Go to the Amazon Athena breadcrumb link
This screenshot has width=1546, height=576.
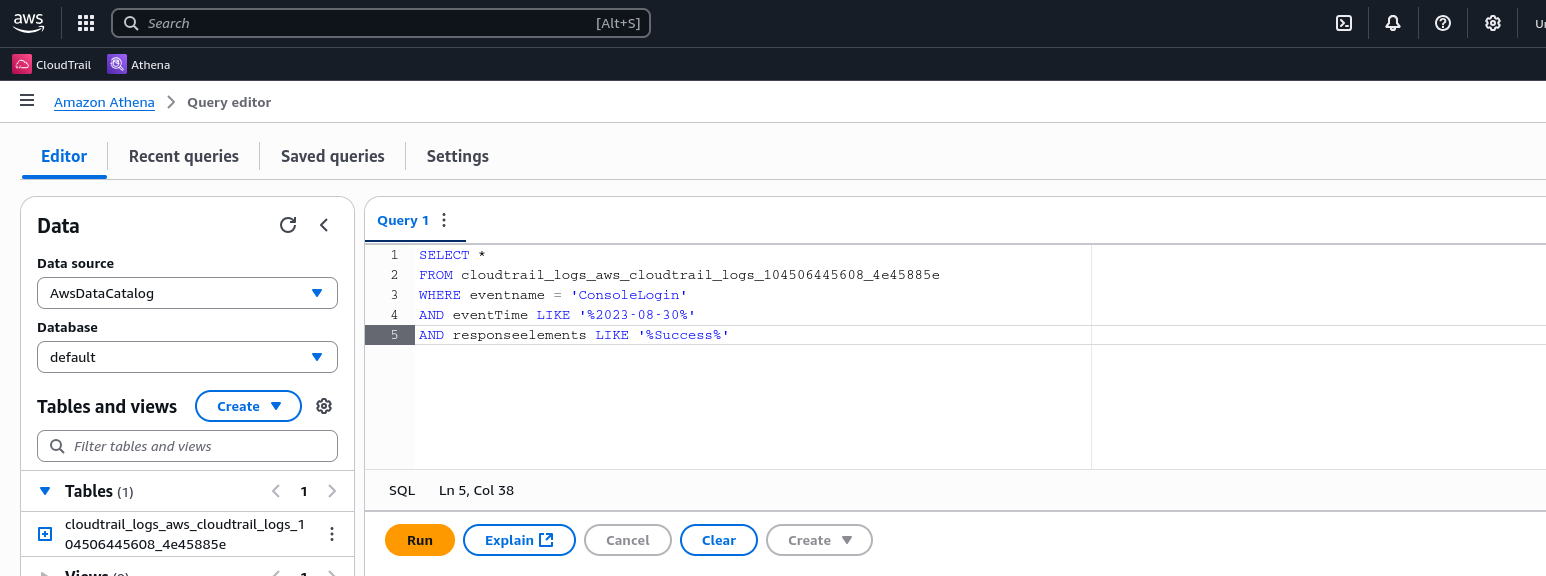point(104,102)
